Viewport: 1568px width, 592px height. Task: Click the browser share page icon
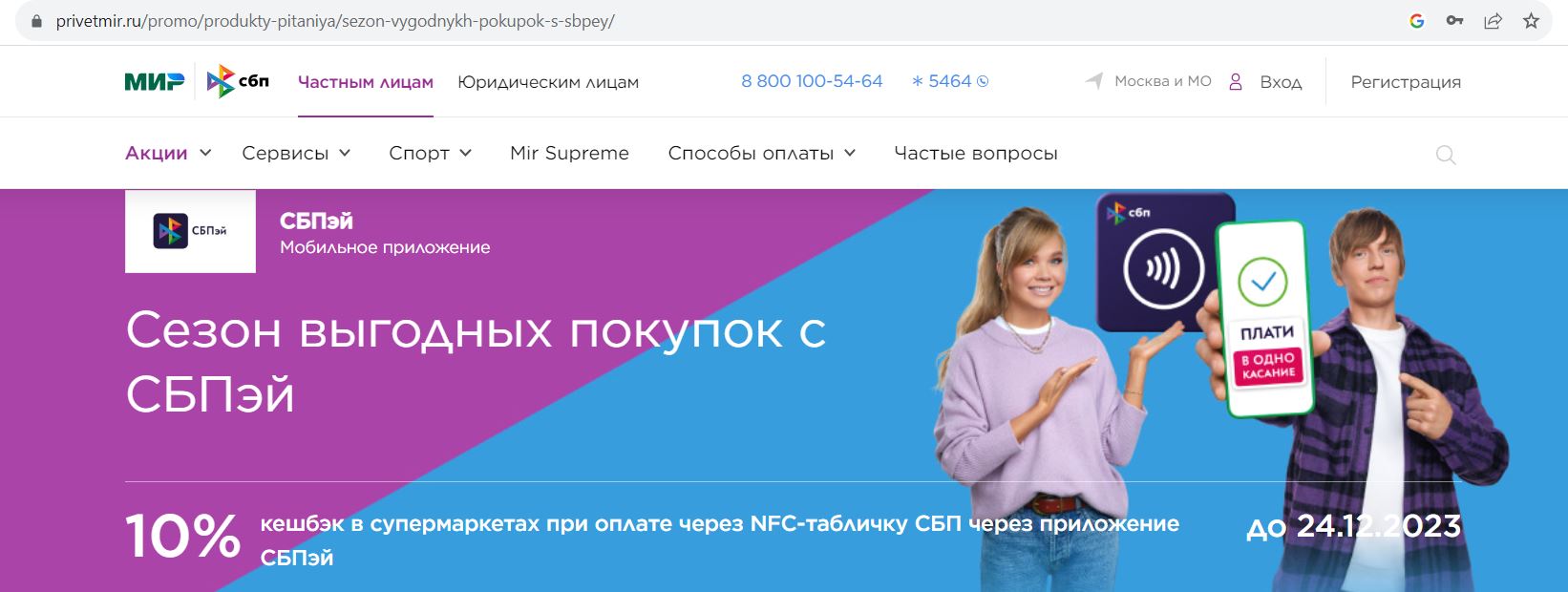click(1493, 20)
